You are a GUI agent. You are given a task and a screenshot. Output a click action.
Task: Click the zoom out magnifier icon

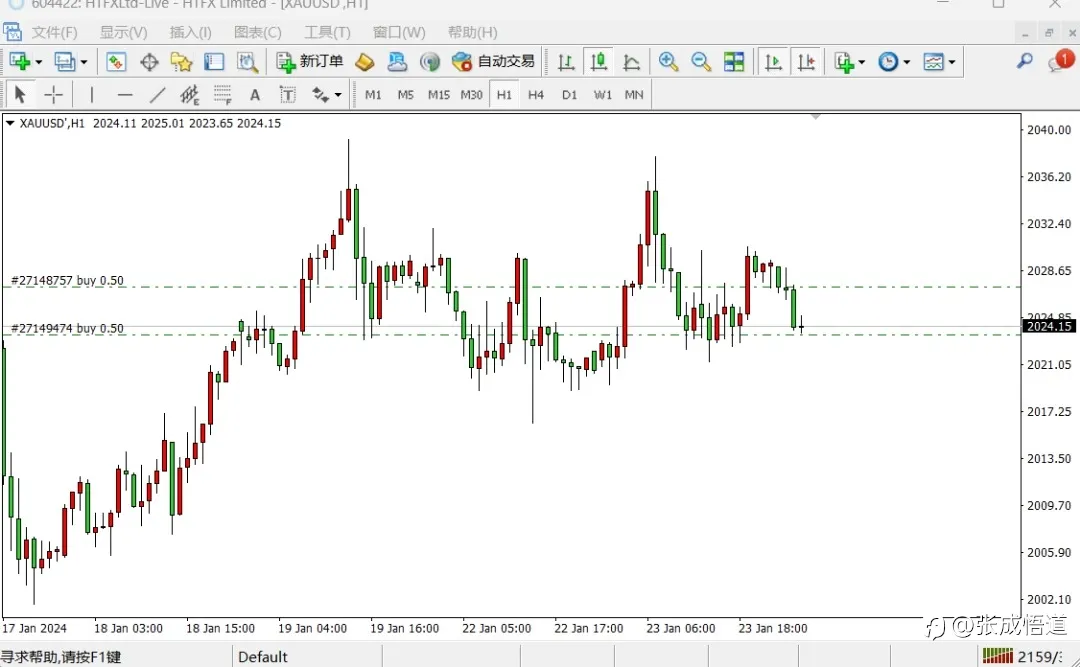click(x=701, y=62)
